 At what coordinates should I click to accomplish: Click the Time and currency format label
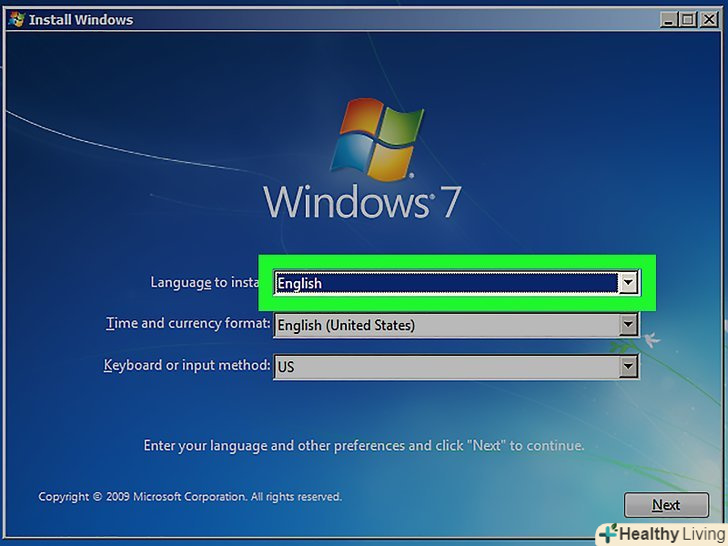(x=188, y=323)
